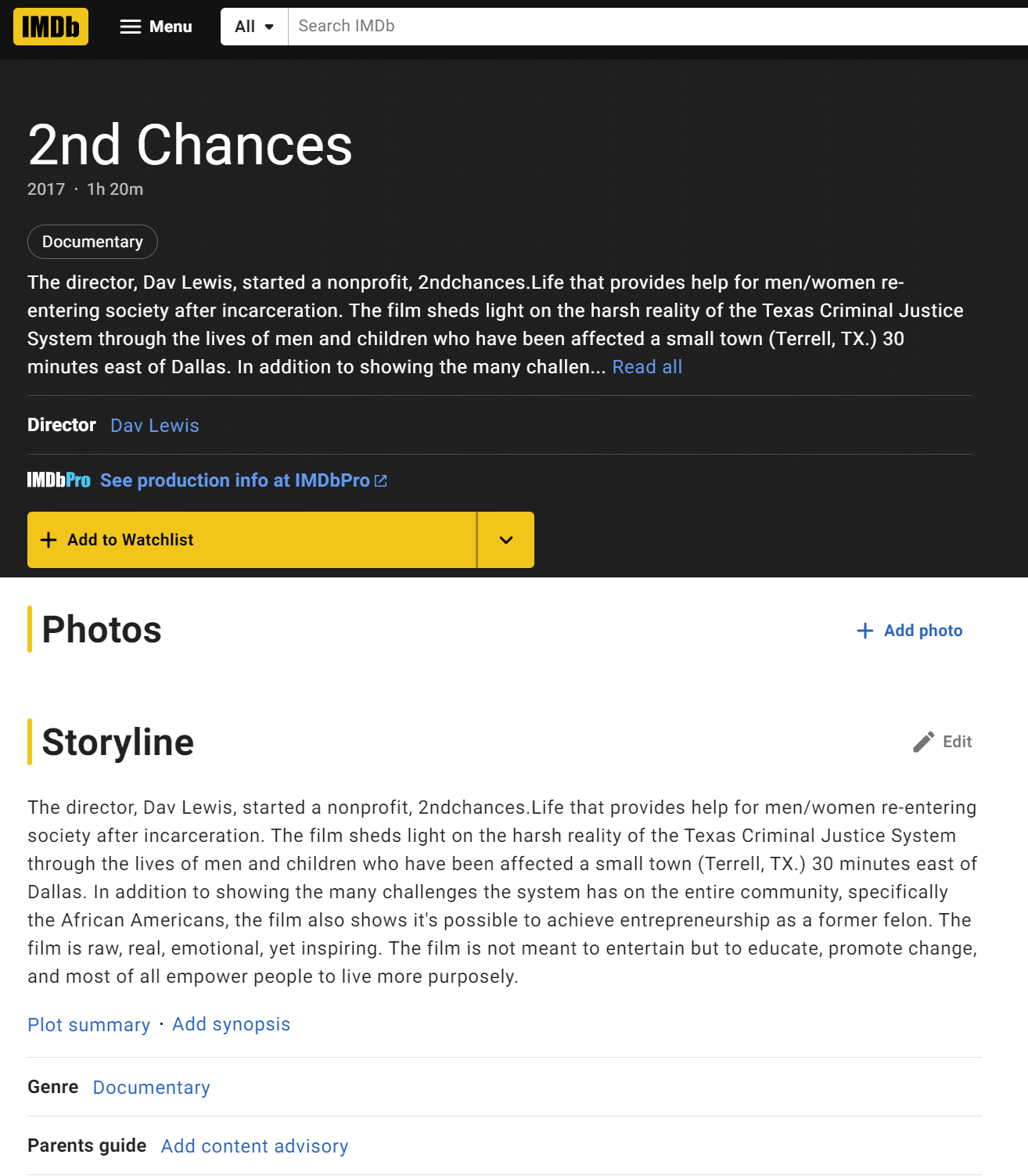Click the IMDbPro logo
1028x1176 pixels.
(x=59, y=480)
